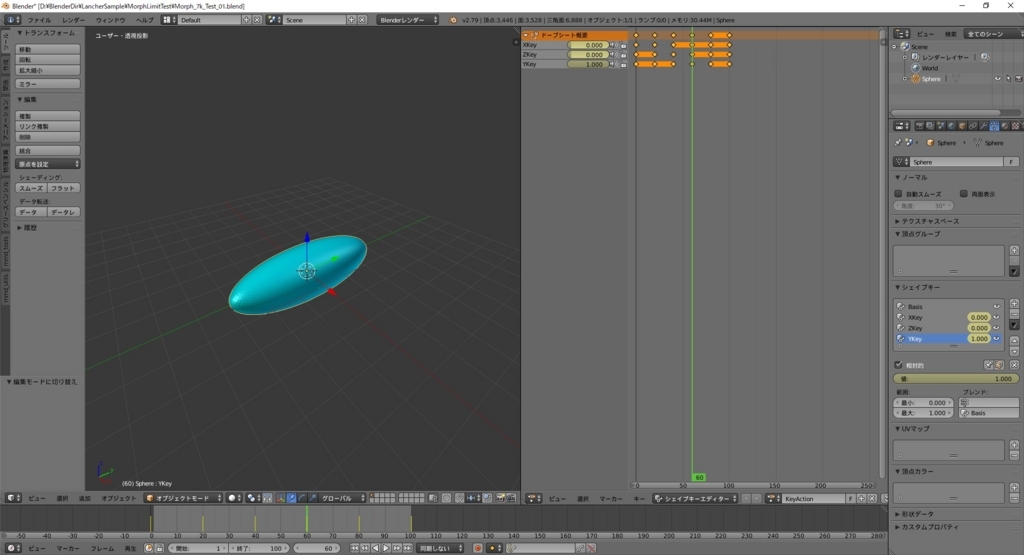Image resolution: width=1024 pixels, height=555 pixels.
Task: Enable the double-sided display checkbox
Action: point(964,194)
